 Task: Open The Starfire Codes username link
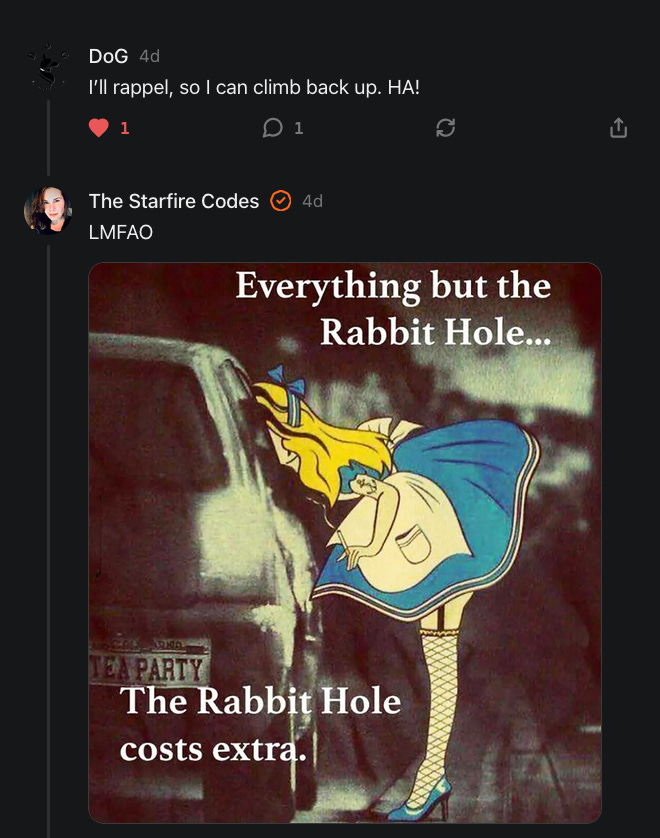(174, 201)
